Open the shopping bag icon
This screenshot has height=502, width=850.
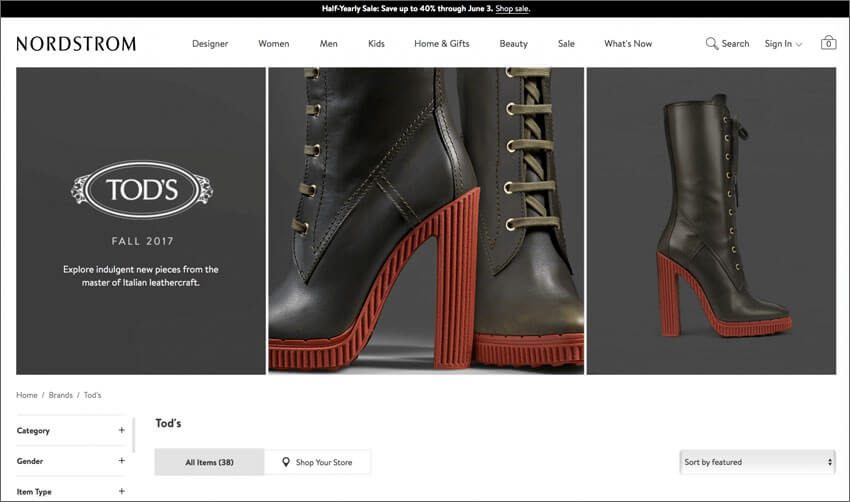[828, 42]
